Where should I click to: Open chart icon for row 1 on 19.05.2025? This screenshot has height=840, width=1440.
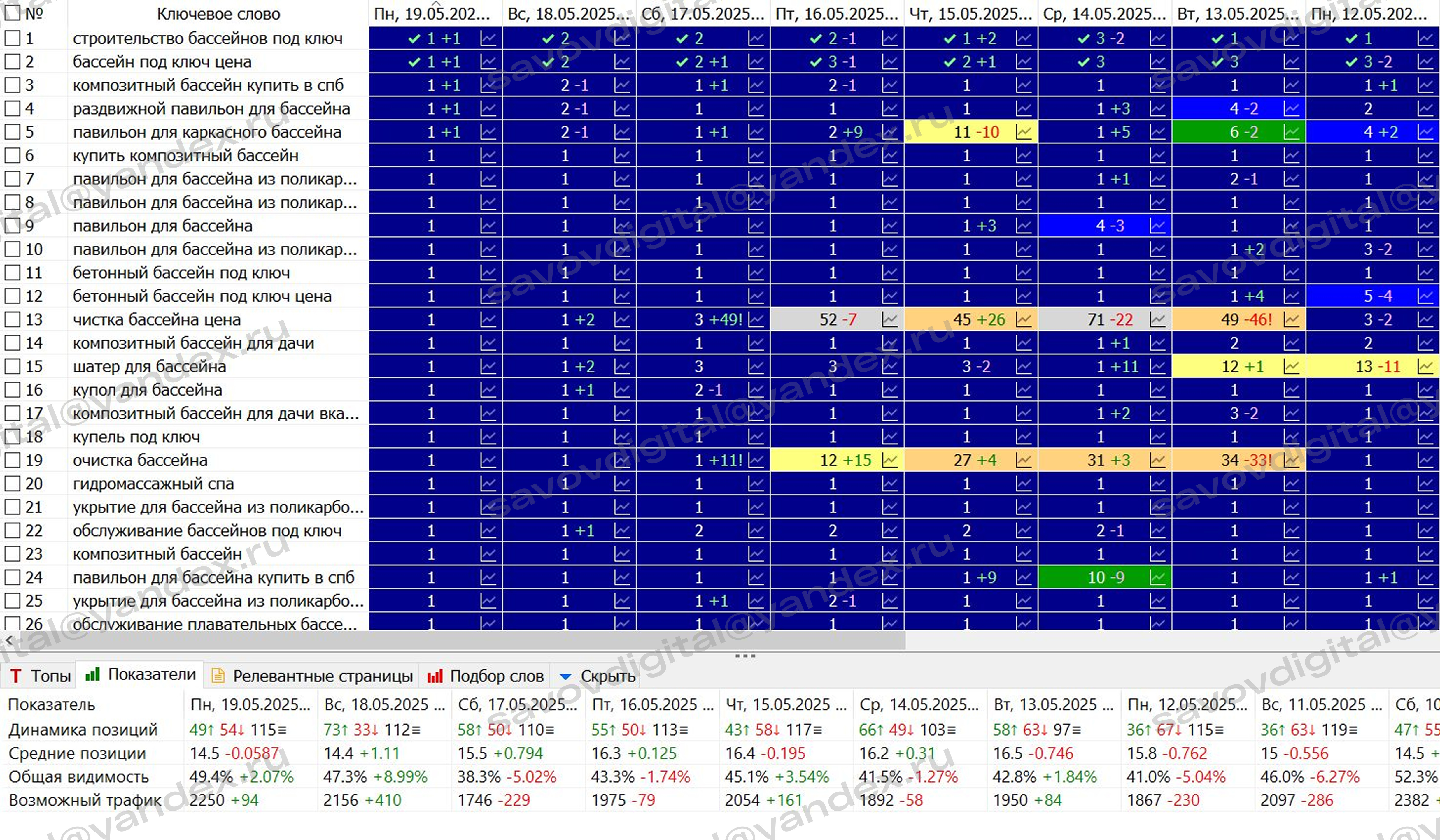coord(488,38)
